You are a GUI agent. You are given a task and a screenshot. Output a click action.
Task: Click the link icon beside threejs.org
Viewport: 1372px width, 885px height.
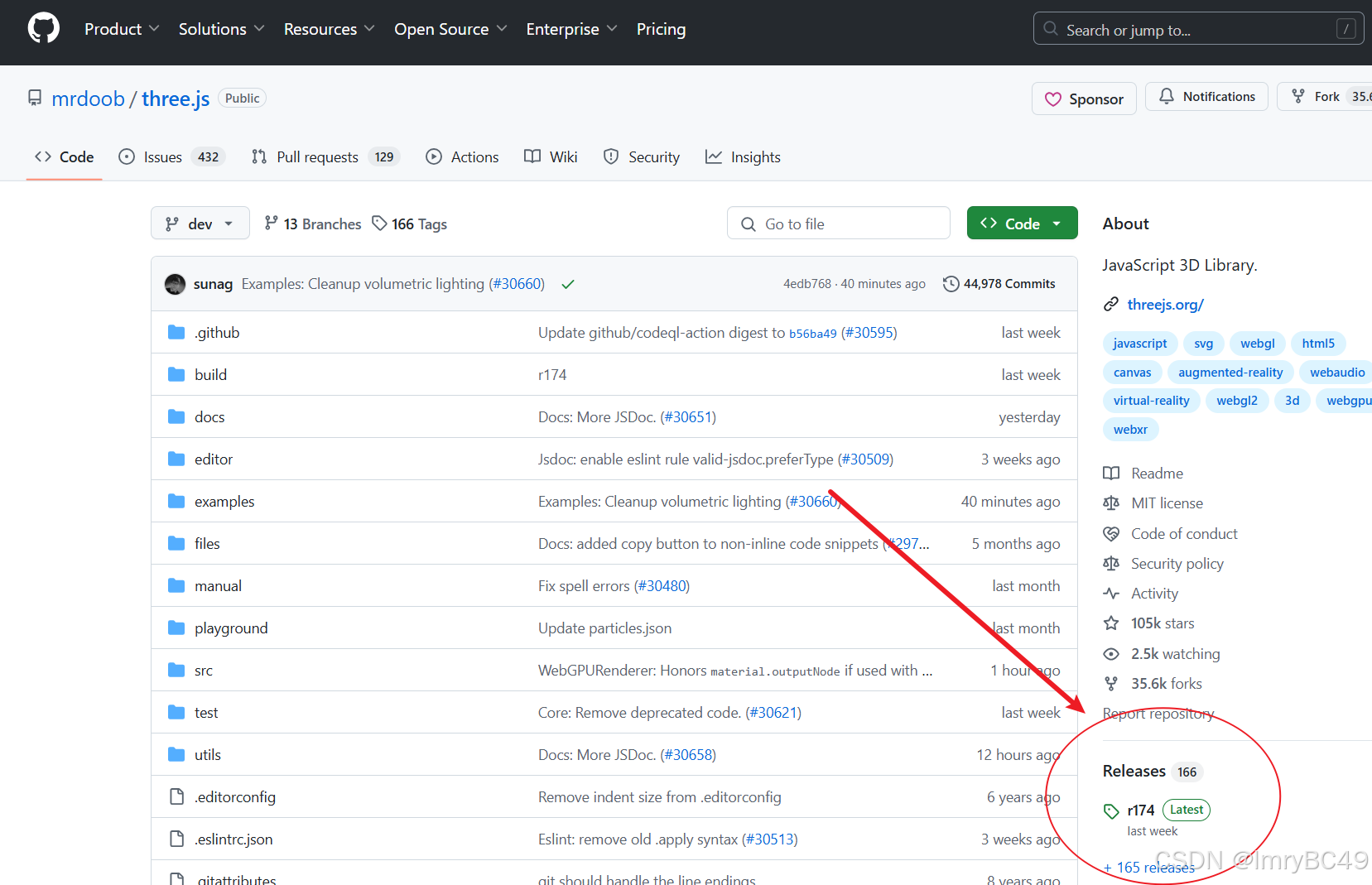(1111, 305)
